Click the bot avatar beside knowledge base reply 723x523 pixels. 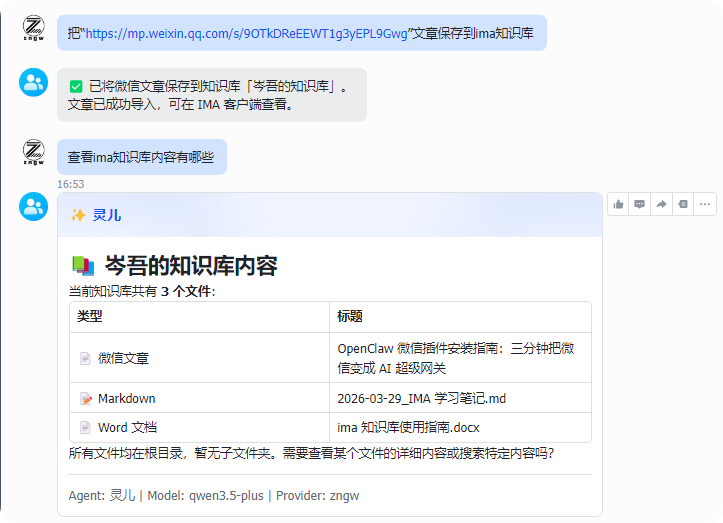(x=34, y=207)
